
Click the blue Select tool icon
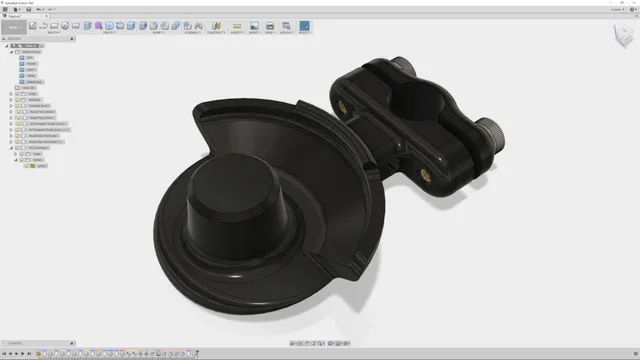304,26
